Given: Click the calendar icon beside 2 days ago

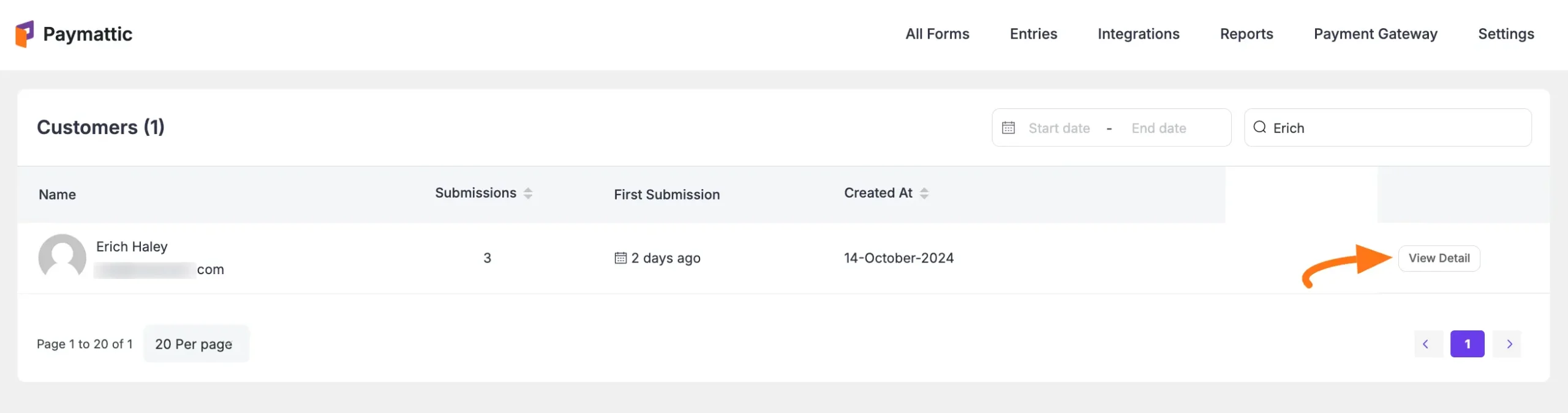Looking at the screenshot, I should [620, 258].
